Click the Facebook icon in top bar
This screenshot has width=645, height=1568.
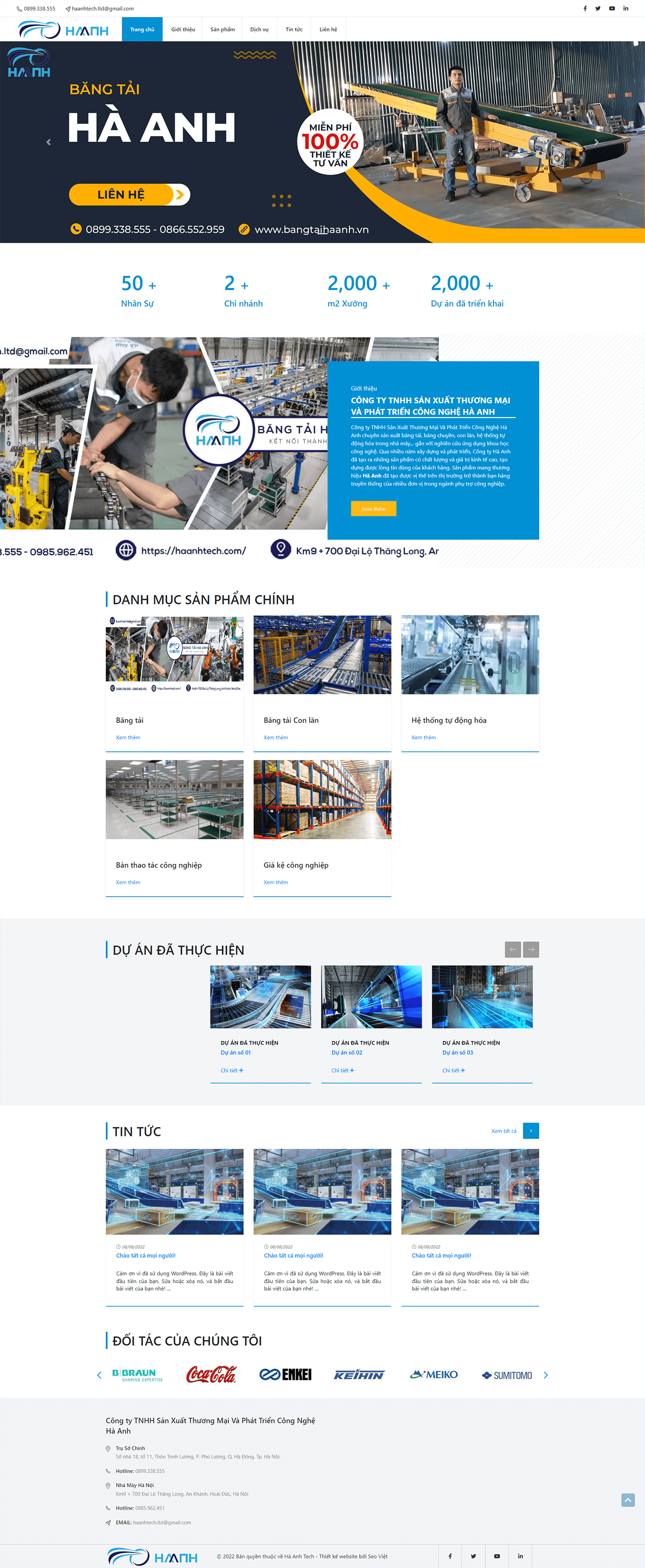(x=585, y=9)
